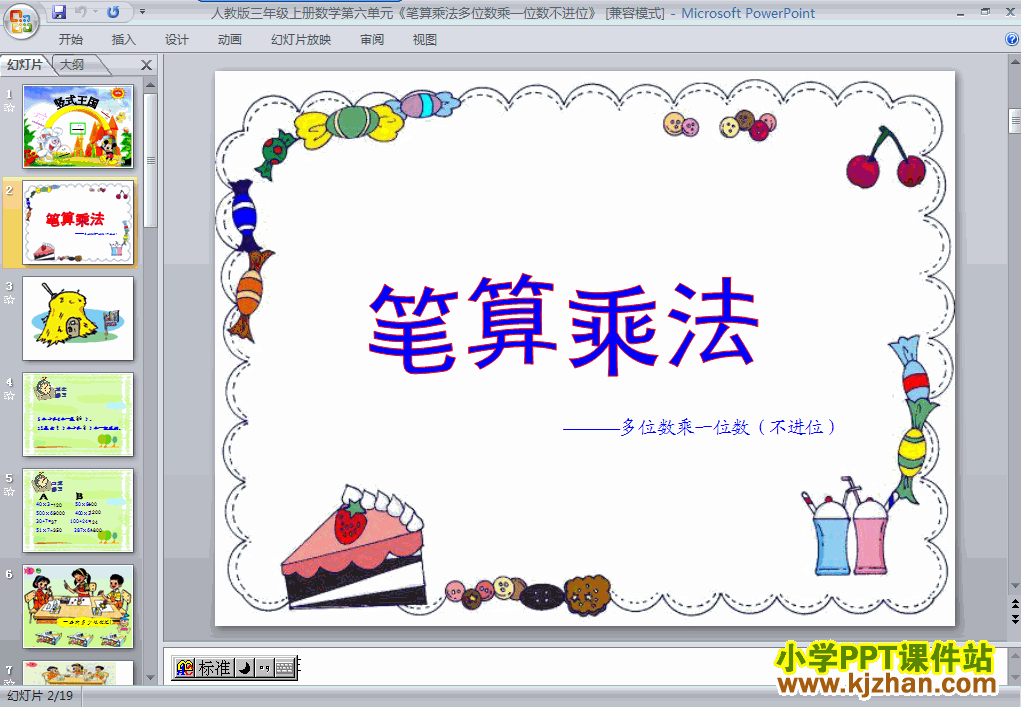Switch to the 动画 ribbon tab
The image size is (1021, 707).
tap(230, 40)
